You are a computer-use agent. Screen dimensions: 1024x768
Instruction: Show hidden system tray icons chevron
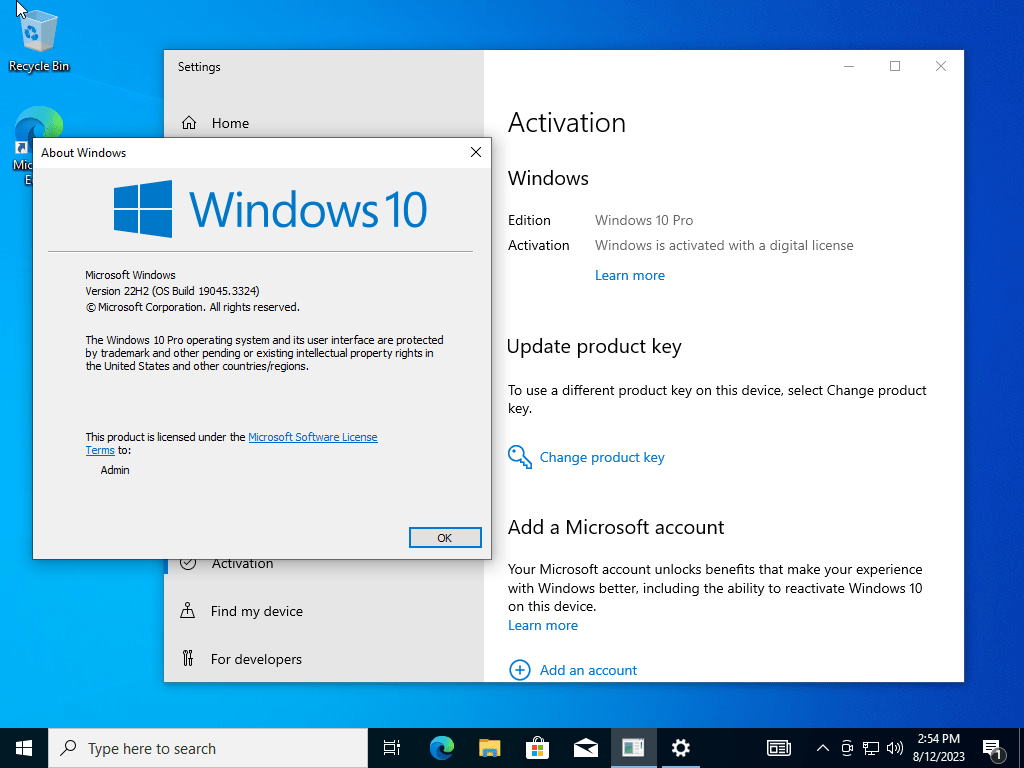tap(823, 748)
